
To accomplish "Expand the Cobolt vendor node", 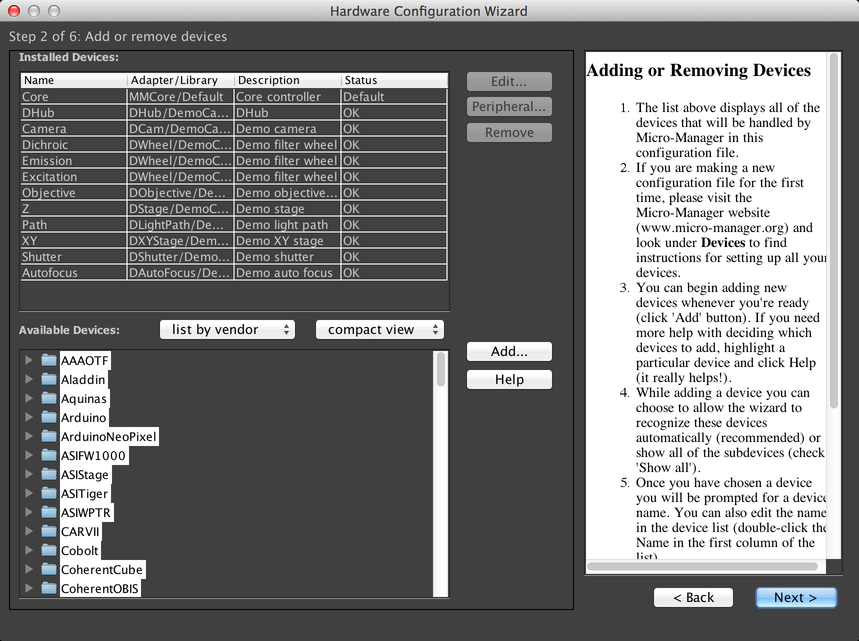I will (29, 550).
